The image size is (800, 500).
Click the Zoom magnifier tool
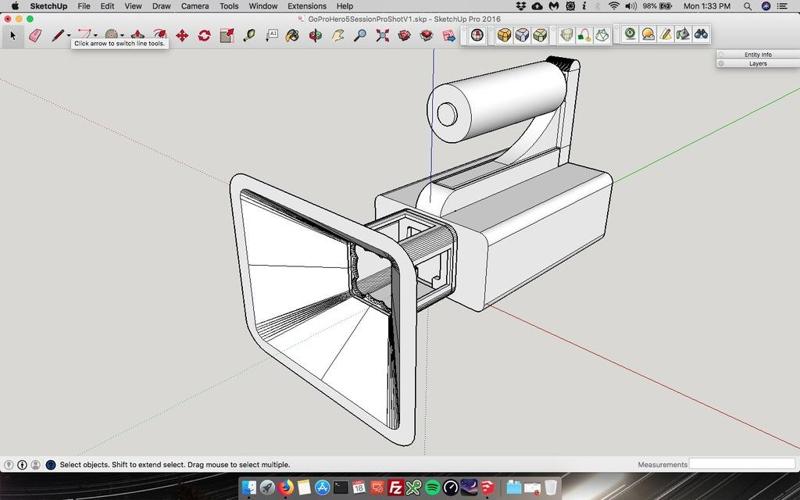(360, 36)
